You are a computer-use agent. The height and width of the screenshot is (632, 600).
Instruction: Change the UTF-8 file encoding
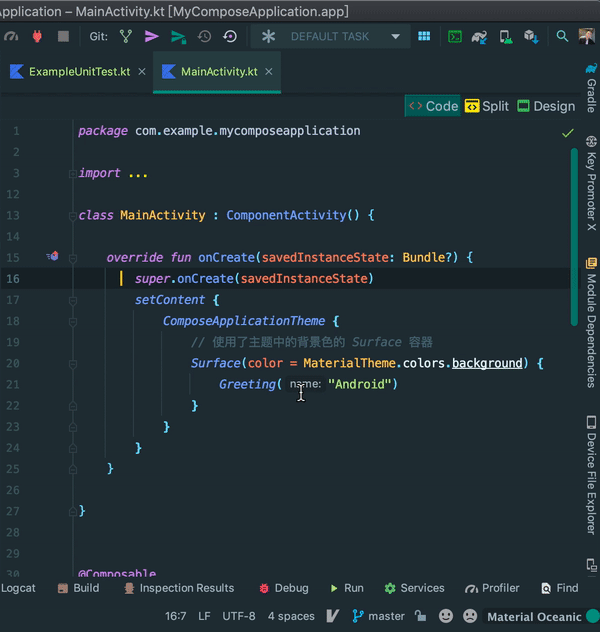coord(239,616)
